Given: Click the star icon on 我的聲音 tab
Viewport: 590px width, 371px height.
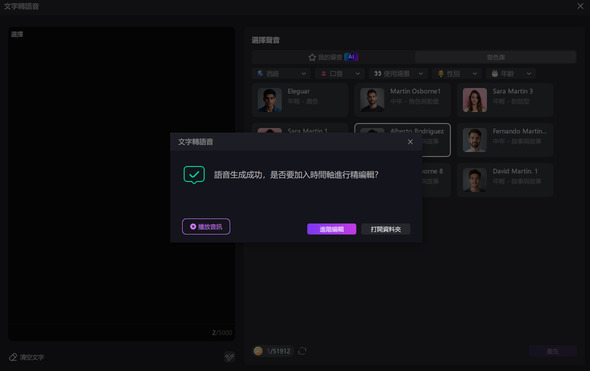Looking at the screenshot, I should coord(312,57).
